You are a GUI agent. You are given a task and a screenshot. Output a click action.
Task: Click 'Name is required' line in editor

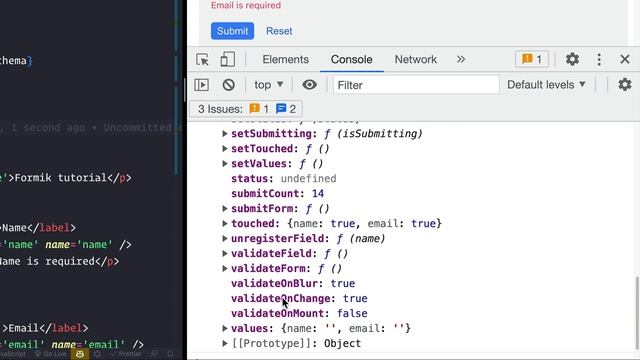(60, 261)
